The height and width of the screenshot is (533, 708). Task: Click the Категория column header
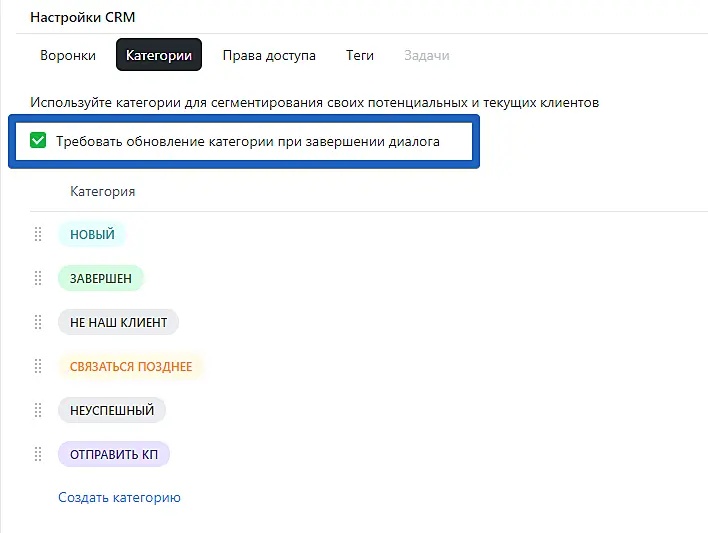pos(102,191)
